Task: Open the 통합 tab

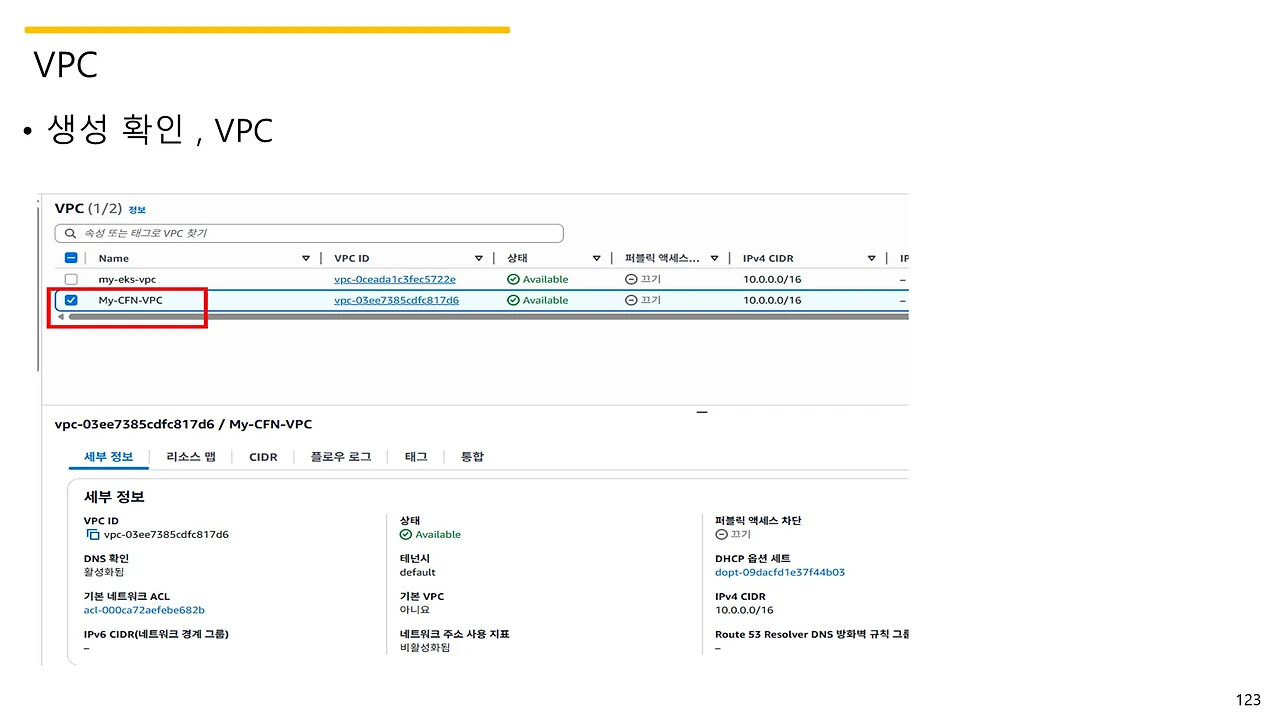Action: 472,457
